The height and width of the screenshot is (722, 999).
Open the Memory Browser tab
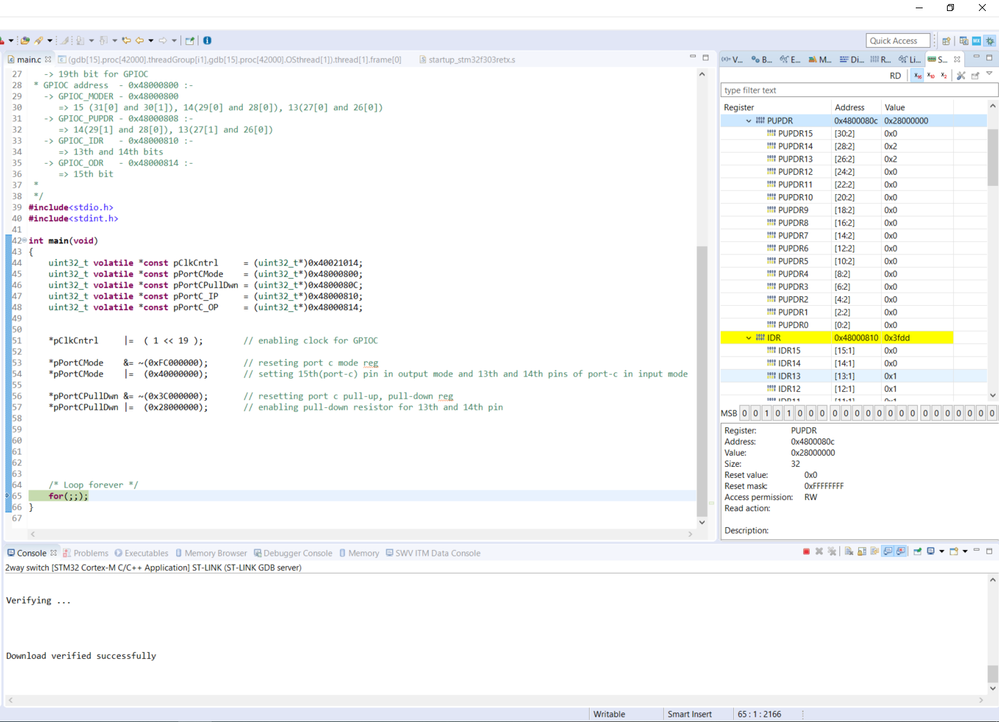(x=211, y=553)
